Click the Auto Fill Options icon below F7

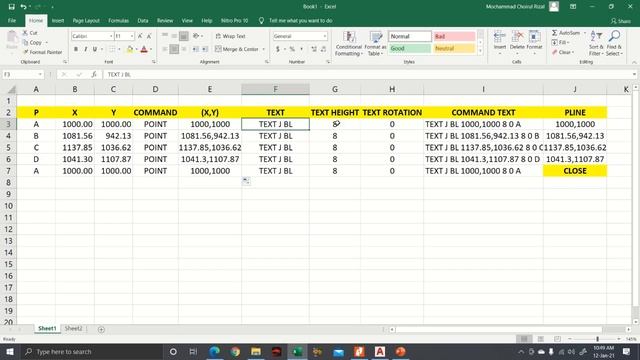pyautogui.click(x=246, y=181)
